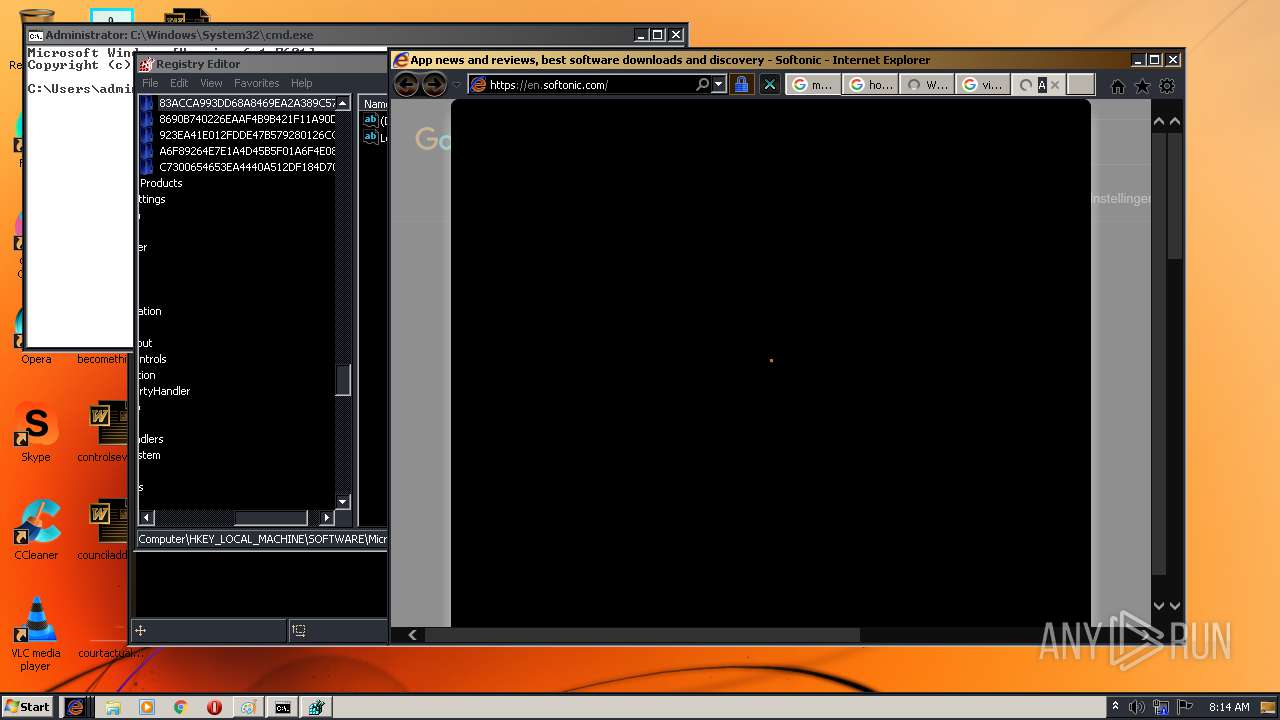Click Internet Explorer taskbar icon

click(x=75, y=707)
